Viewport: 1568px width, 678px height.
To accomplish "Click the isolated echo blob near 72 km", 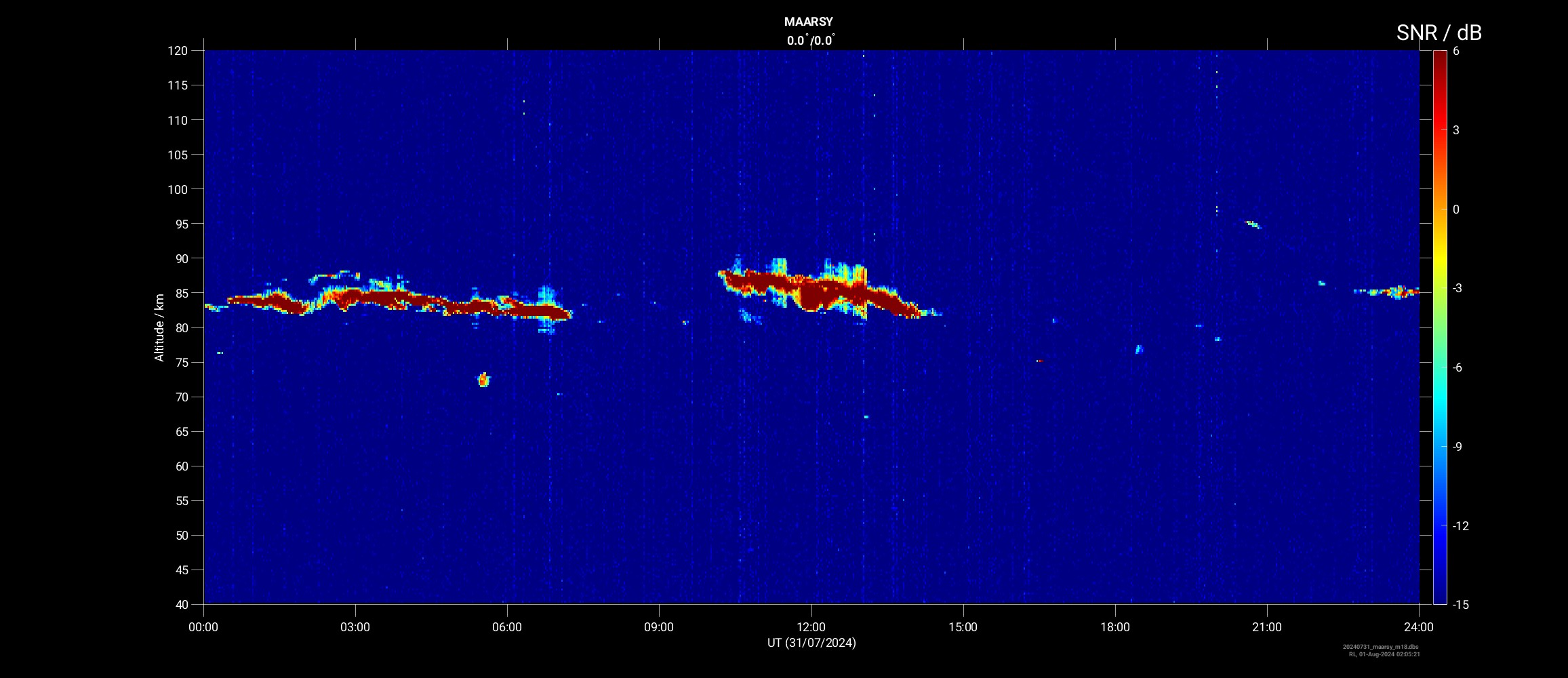I will (483, 380).
